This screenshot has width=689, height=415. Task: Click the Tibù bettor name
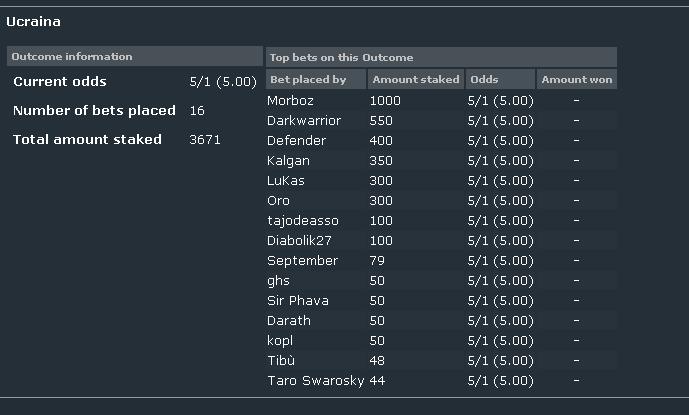coord(281,360)
